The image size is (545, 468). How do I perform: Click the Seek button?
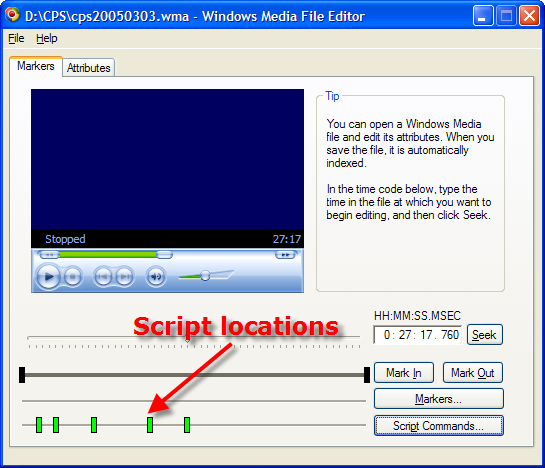[x=485, y=335]
